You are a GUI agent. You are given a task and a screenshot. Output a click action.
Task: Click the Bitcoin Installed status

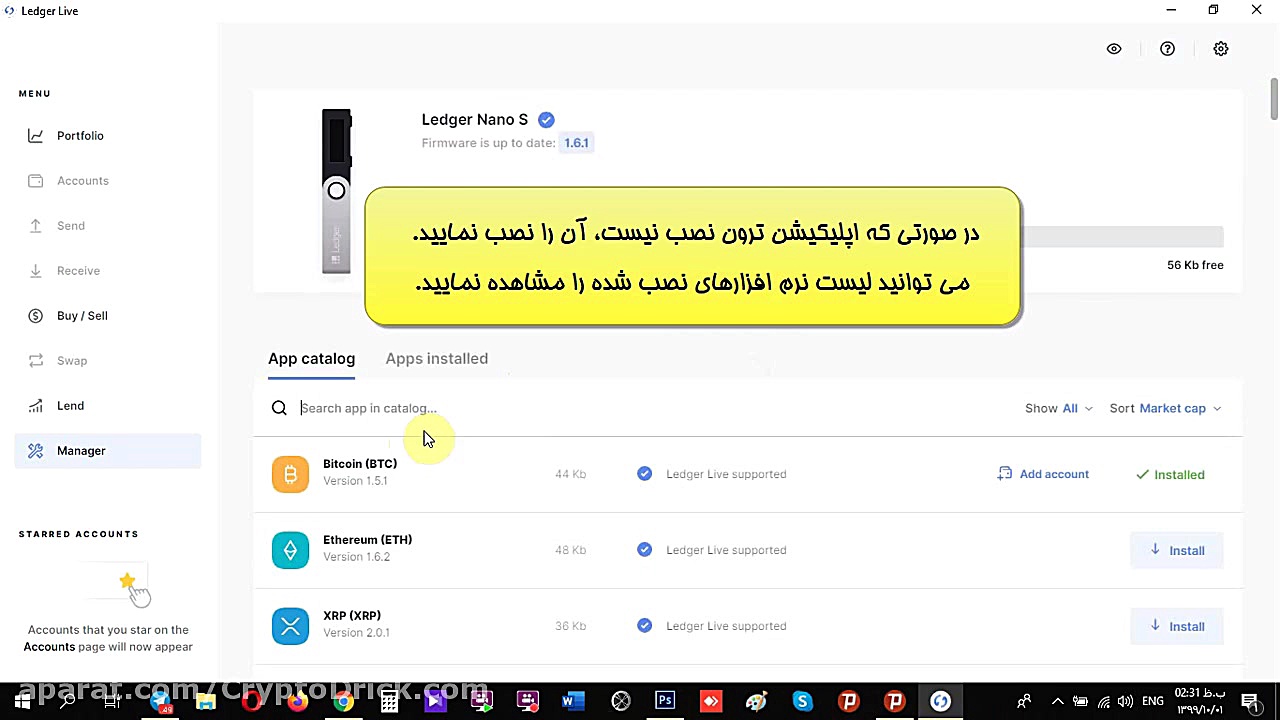(1170, 475)
